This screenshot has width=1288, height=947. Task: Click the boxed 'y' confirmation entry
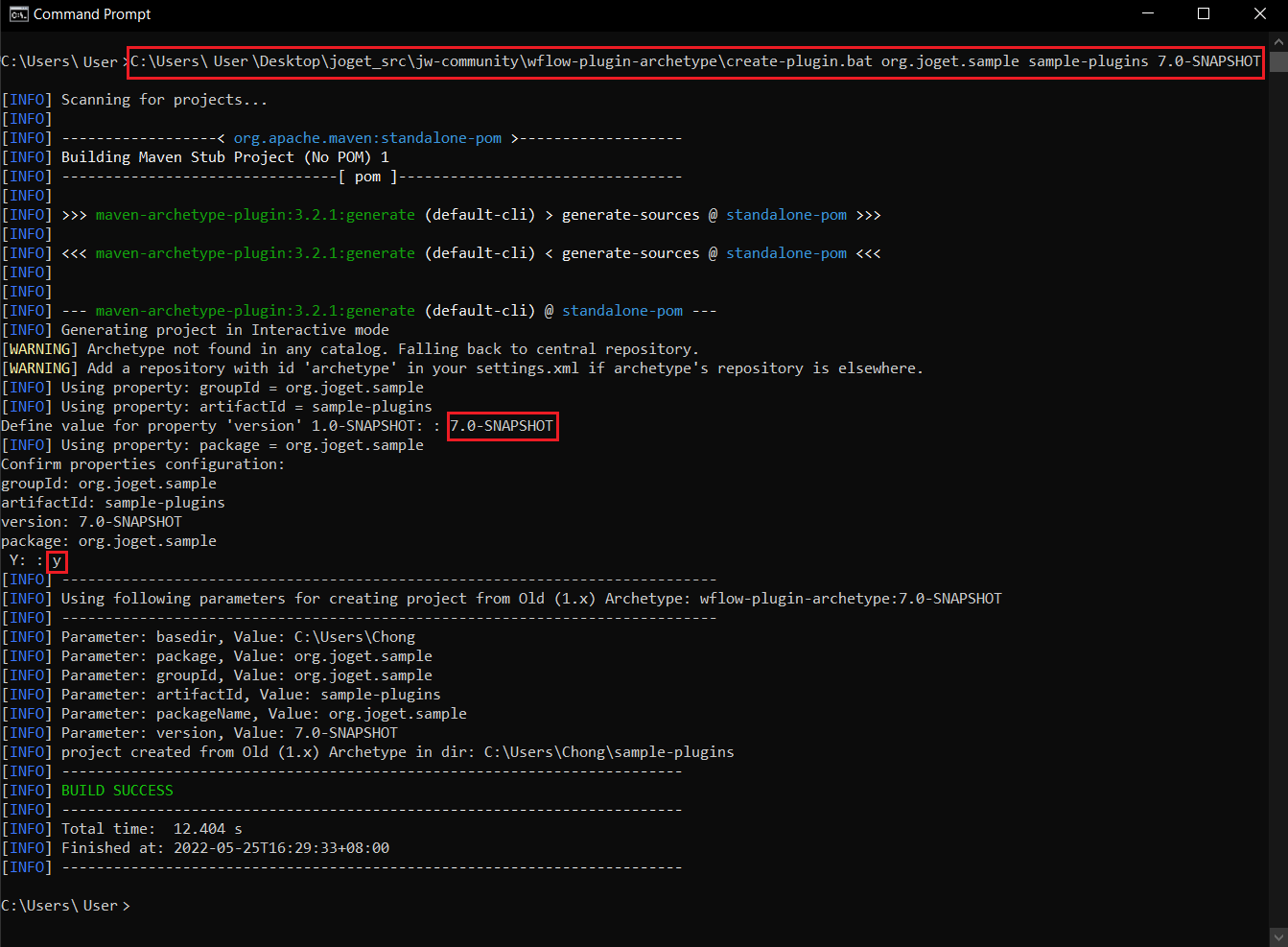pyautogui.click(x=57, y=561)
